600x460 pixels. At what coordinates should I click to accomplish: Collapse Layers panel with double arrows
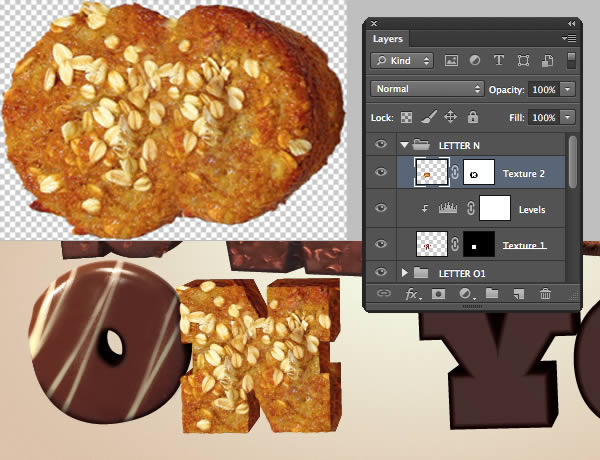point(571,24)
